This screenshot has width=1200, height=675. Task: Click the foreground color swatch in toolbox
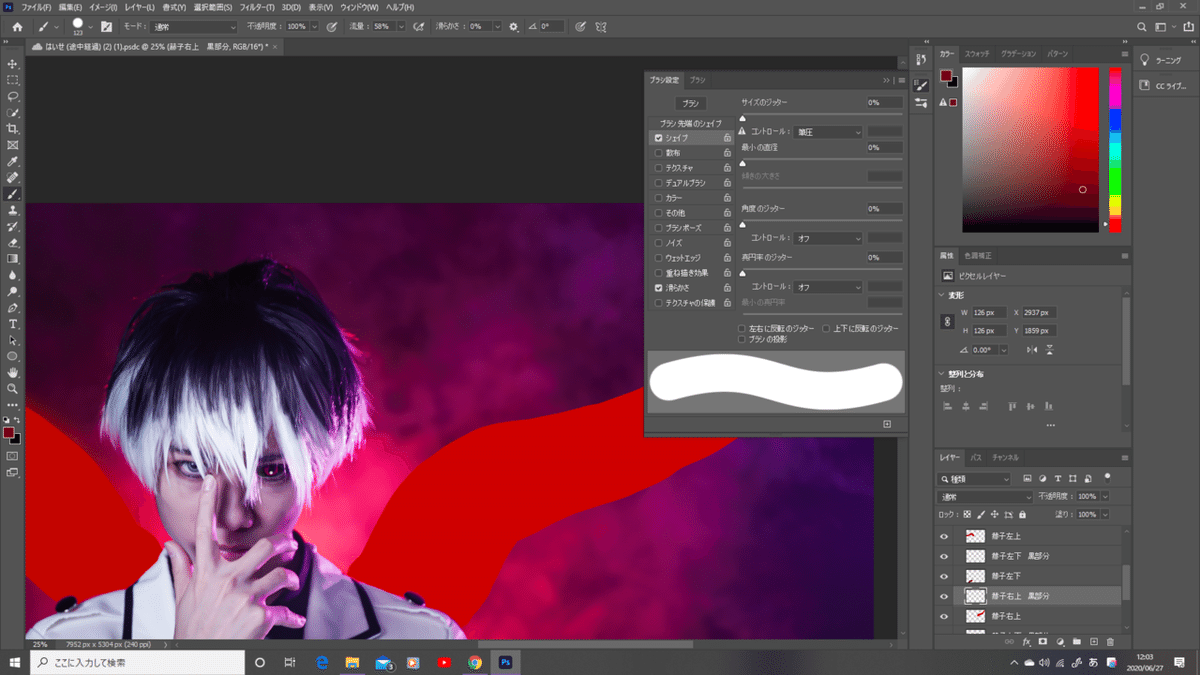10,434
